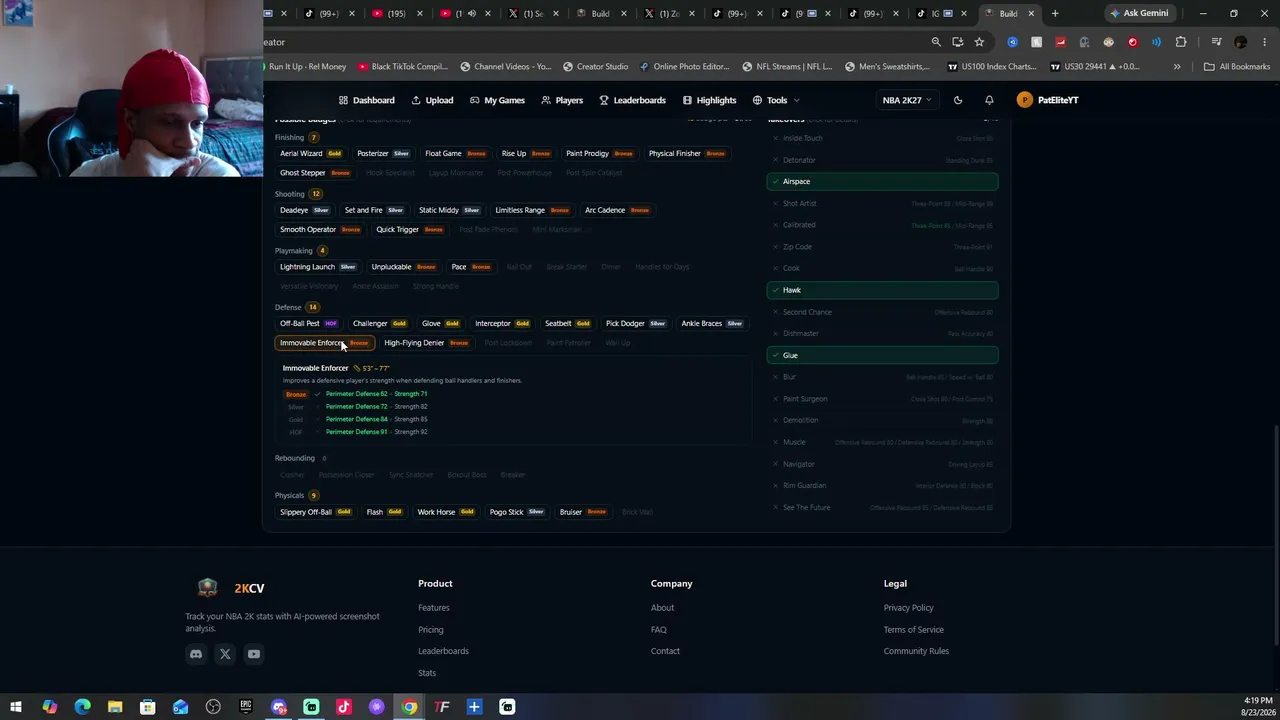This screenshot has width=1280, height=720.
Task: Bookmark this page with the star icon
Action: tap(979, 42)
